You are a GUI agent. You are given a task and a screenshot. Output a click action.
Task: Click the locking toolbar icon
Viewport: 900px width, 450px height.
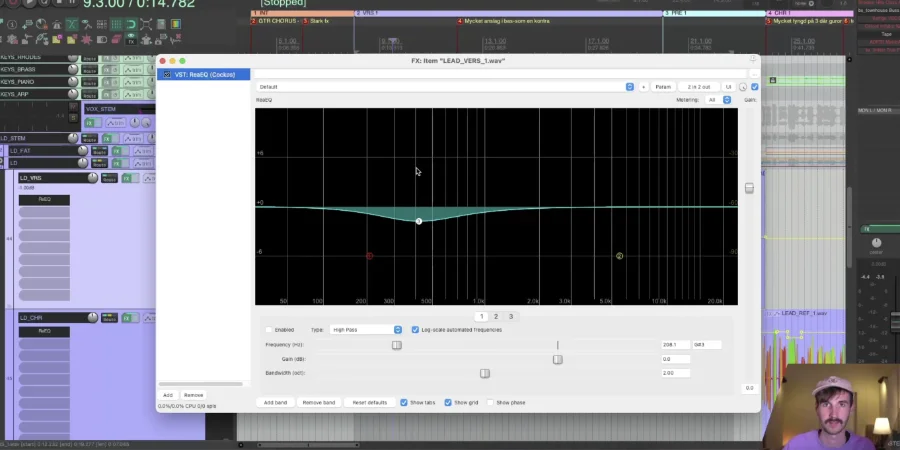click(x=161, y=24)
